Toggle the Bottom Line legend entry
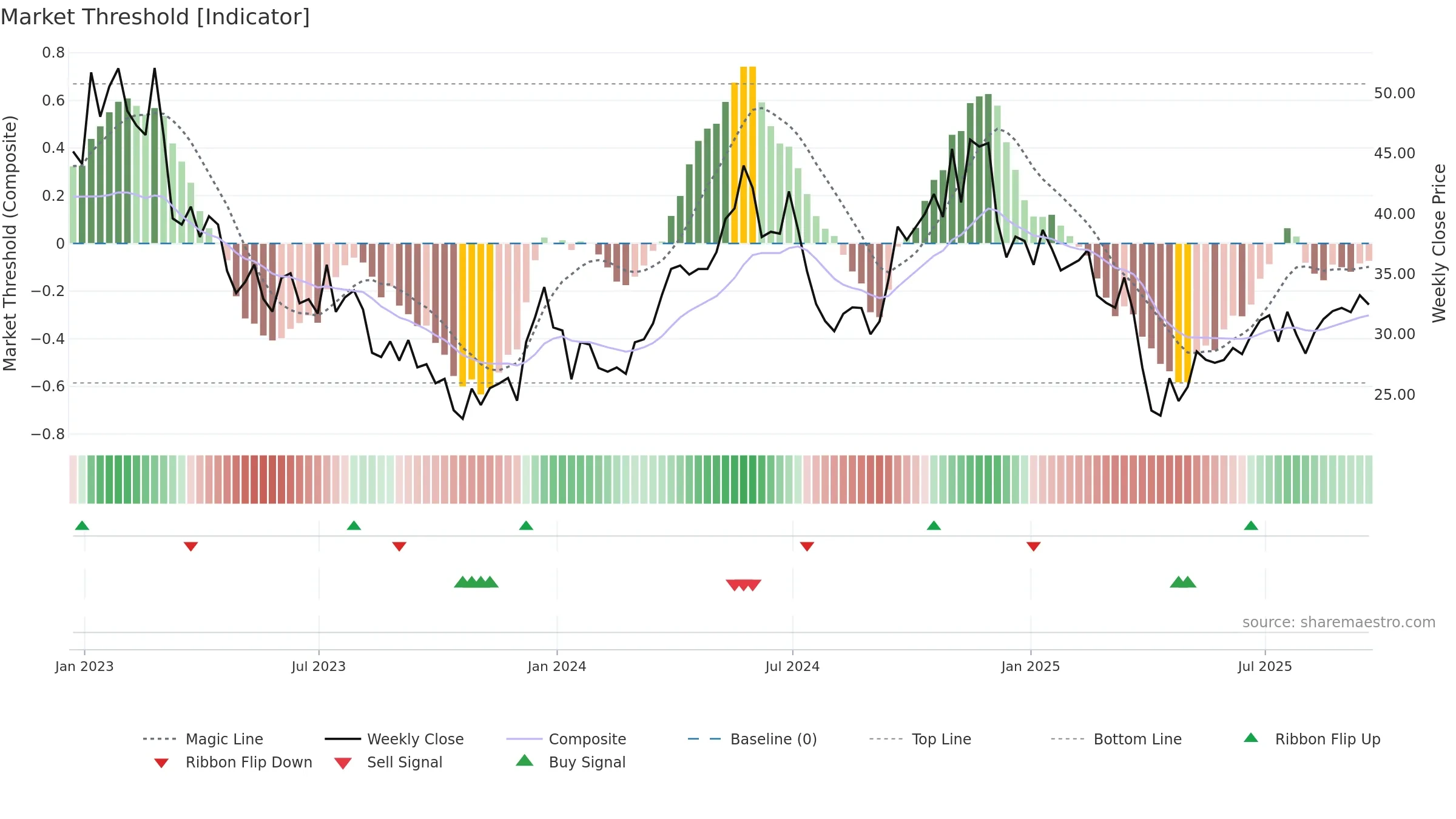 1116,739
